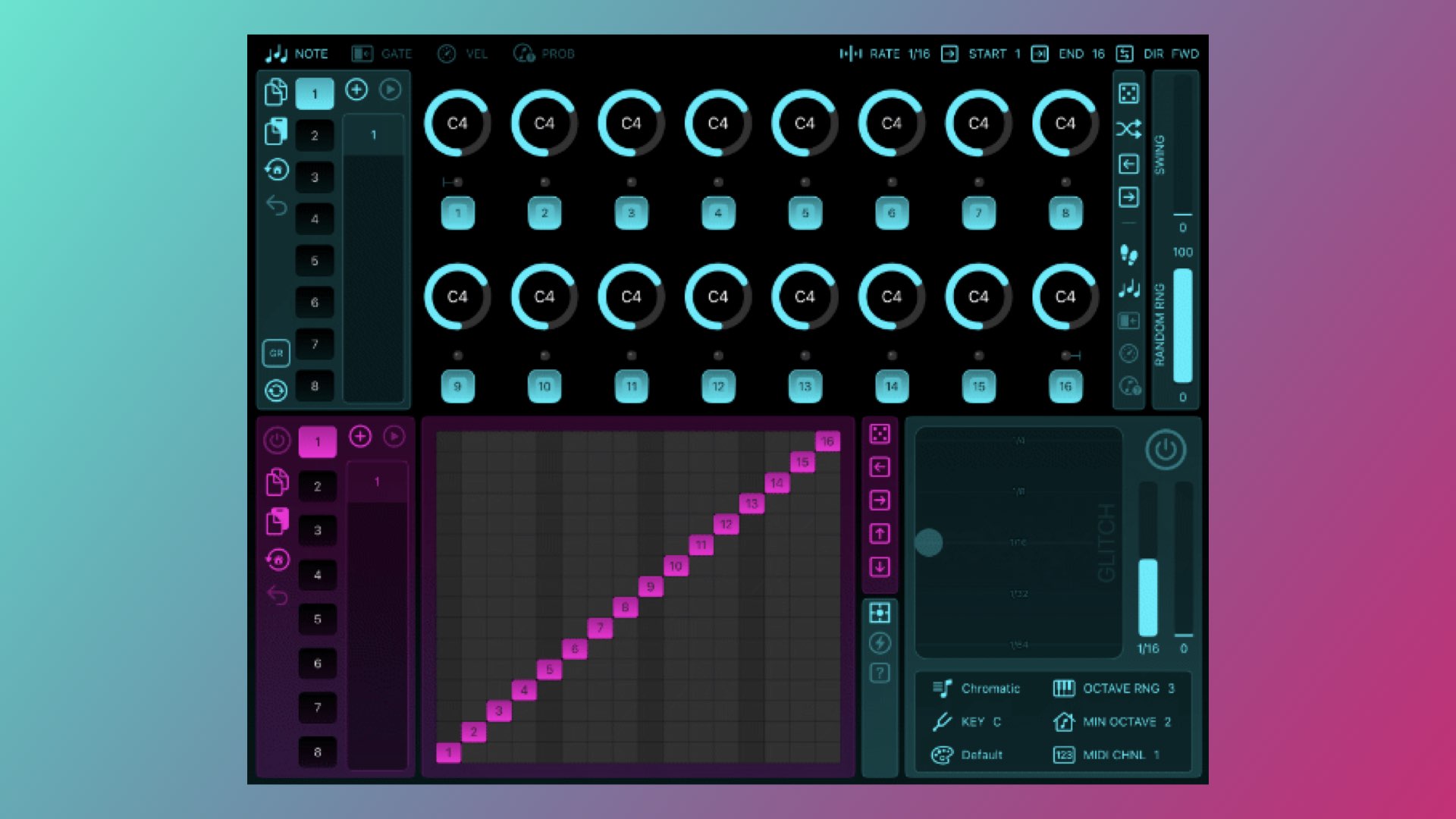
Task: Click the cyan undo arrow icon
Action: tap(277, 205)
